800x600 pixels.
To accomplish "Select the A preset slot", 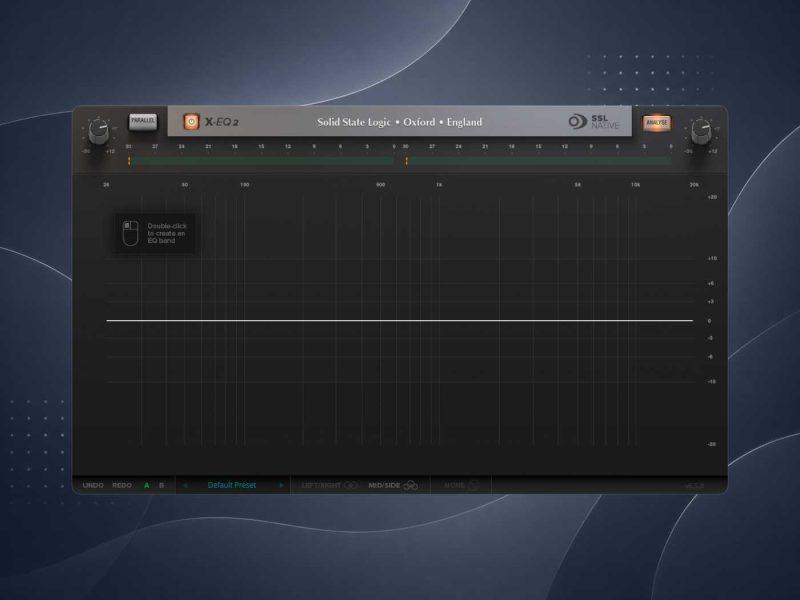I will coord(147,485).
